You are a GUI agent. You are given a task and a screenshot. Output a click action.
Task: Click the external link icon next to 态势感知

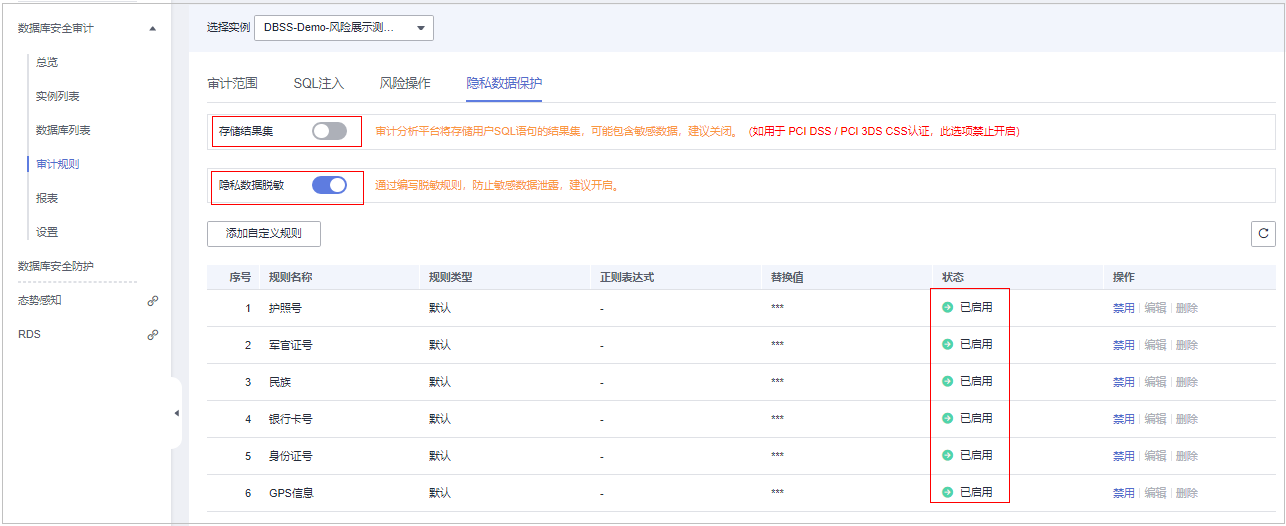pyautogui.click(x=153, y=300)
